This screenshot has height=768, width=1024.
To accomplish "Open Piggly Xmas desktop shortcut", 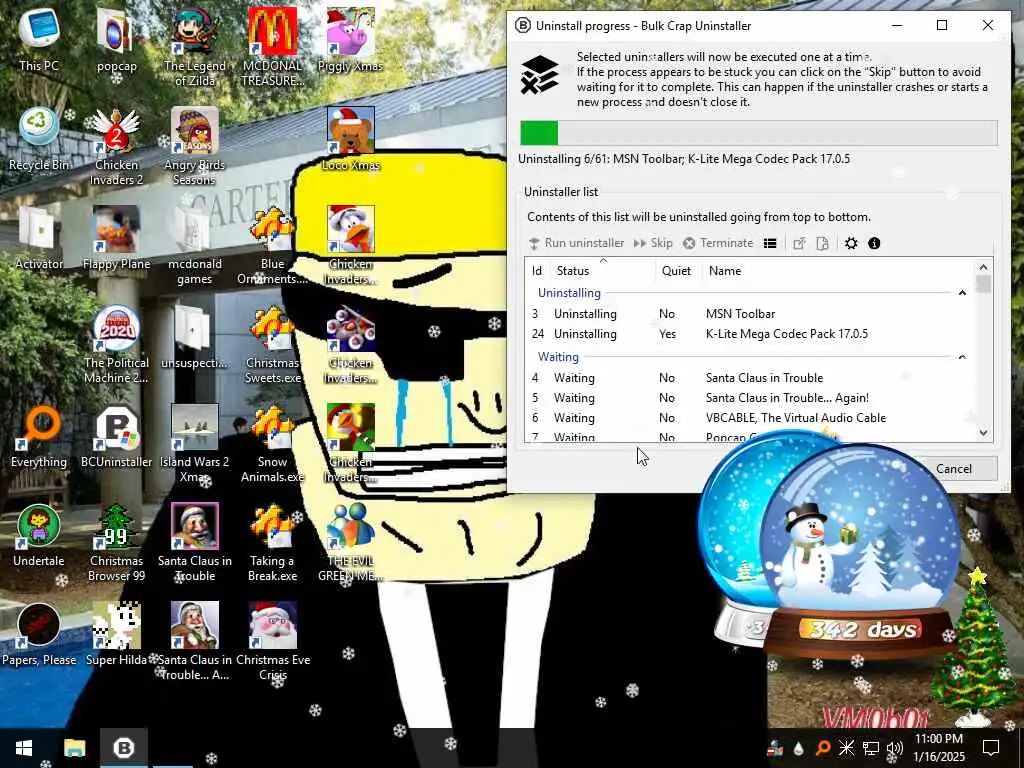I will click(351, 40).
